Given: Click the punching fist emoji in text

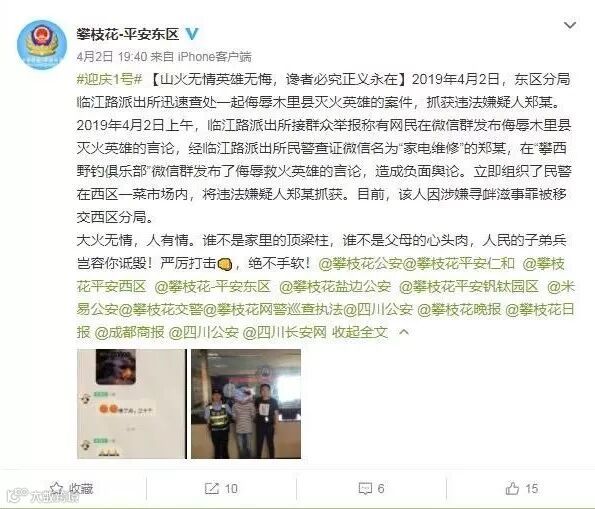Looking at the screenshot, I should pyautogui.click(x=225, y=264).
